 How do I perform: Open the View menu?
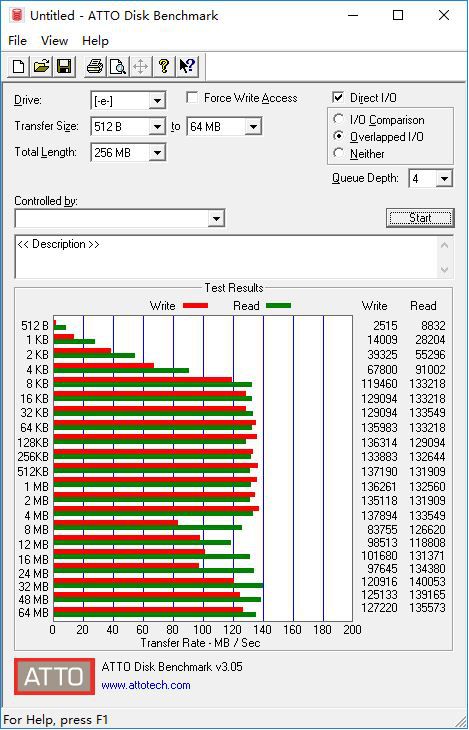54,41
